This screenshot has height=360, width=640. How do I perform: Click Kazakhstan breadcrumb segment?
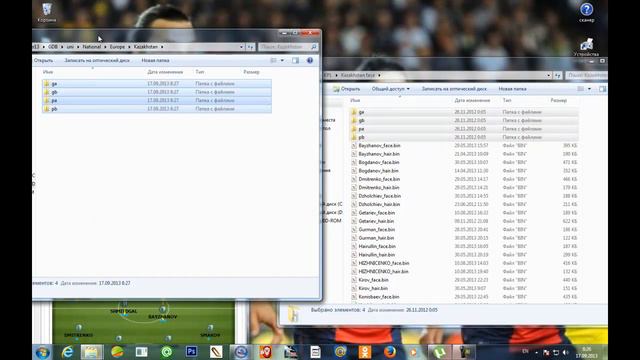(146, 47)
